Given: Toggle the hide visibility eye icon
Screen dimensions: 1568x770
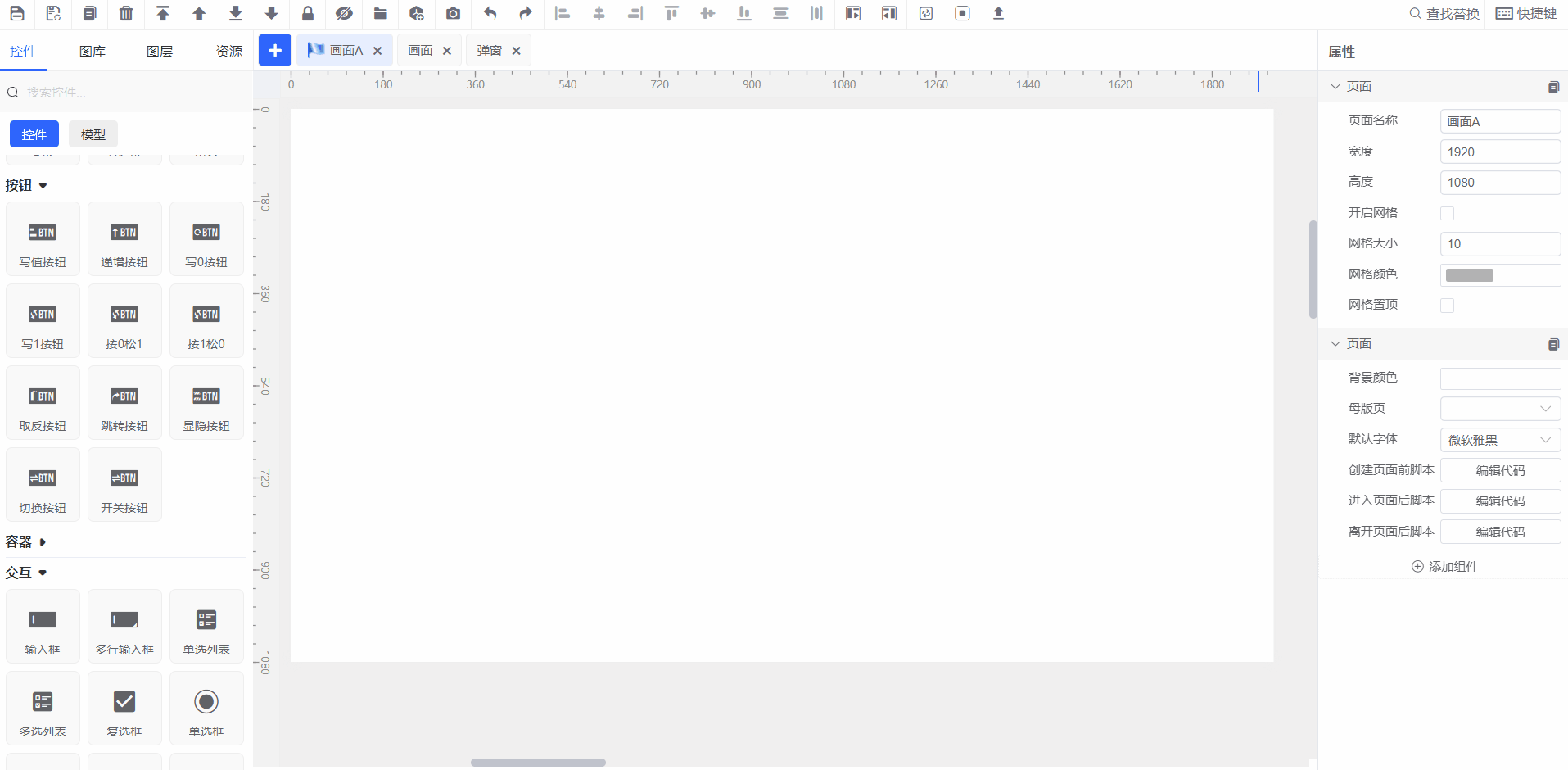Looking at the screenshot, I should click(344, 13).
